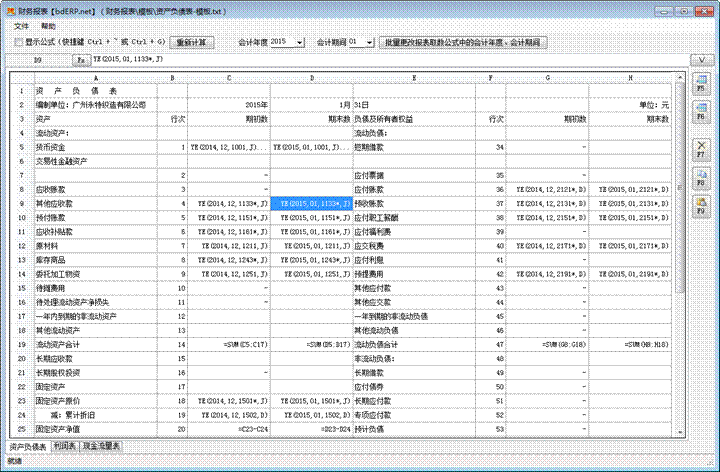Screen dimensions: 720x472
Task: Open the 帮助 menu
Action: pos(48,26)
